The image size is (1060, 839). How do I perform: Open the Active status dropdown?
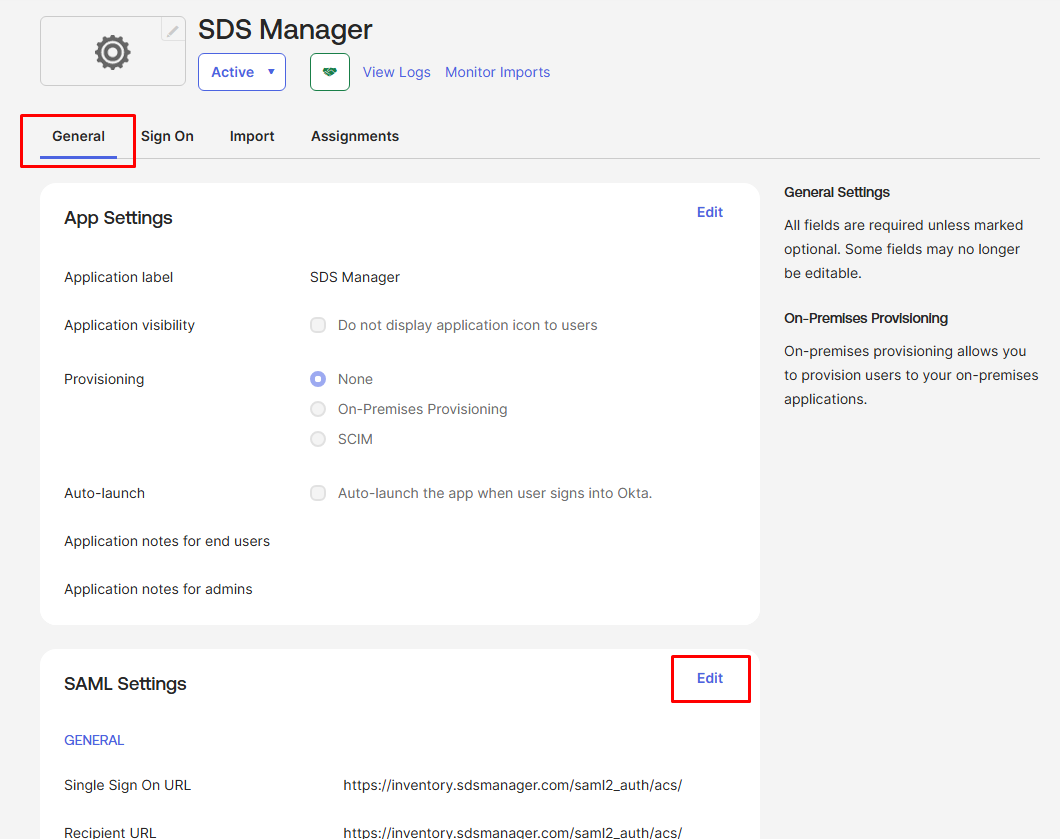[242, 72]
